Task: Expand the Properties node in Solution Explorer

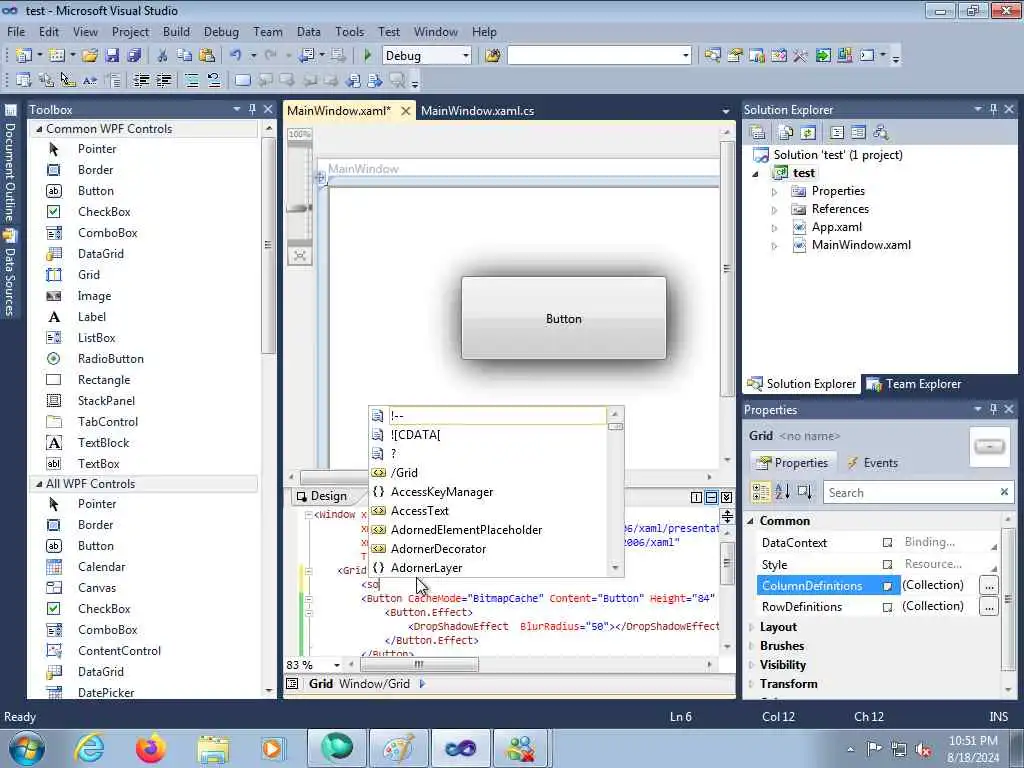Action: click(775, 192)
